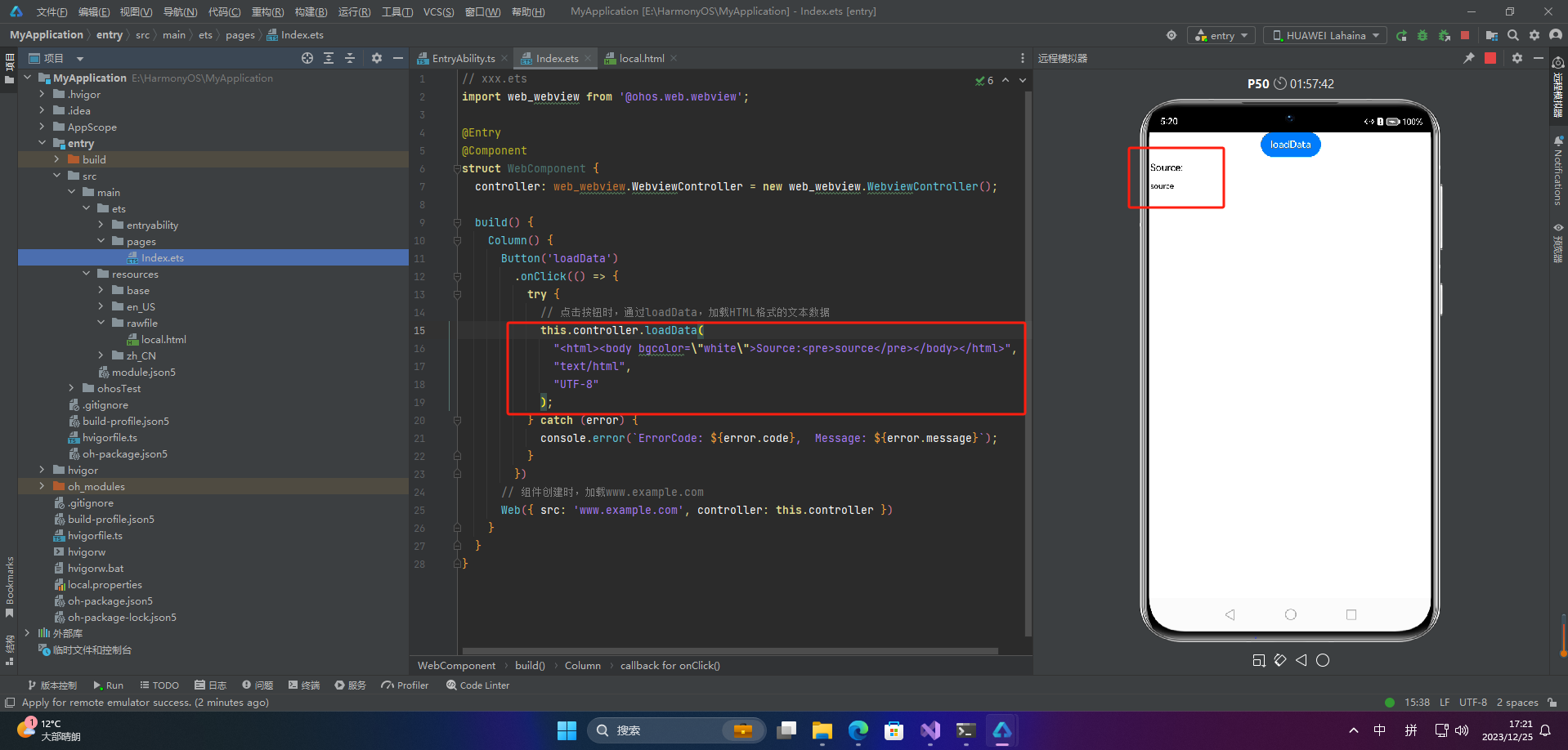Screen dimensions: 1568x750
Task: Stop the running app with red square
Action: coord(1465,35)
